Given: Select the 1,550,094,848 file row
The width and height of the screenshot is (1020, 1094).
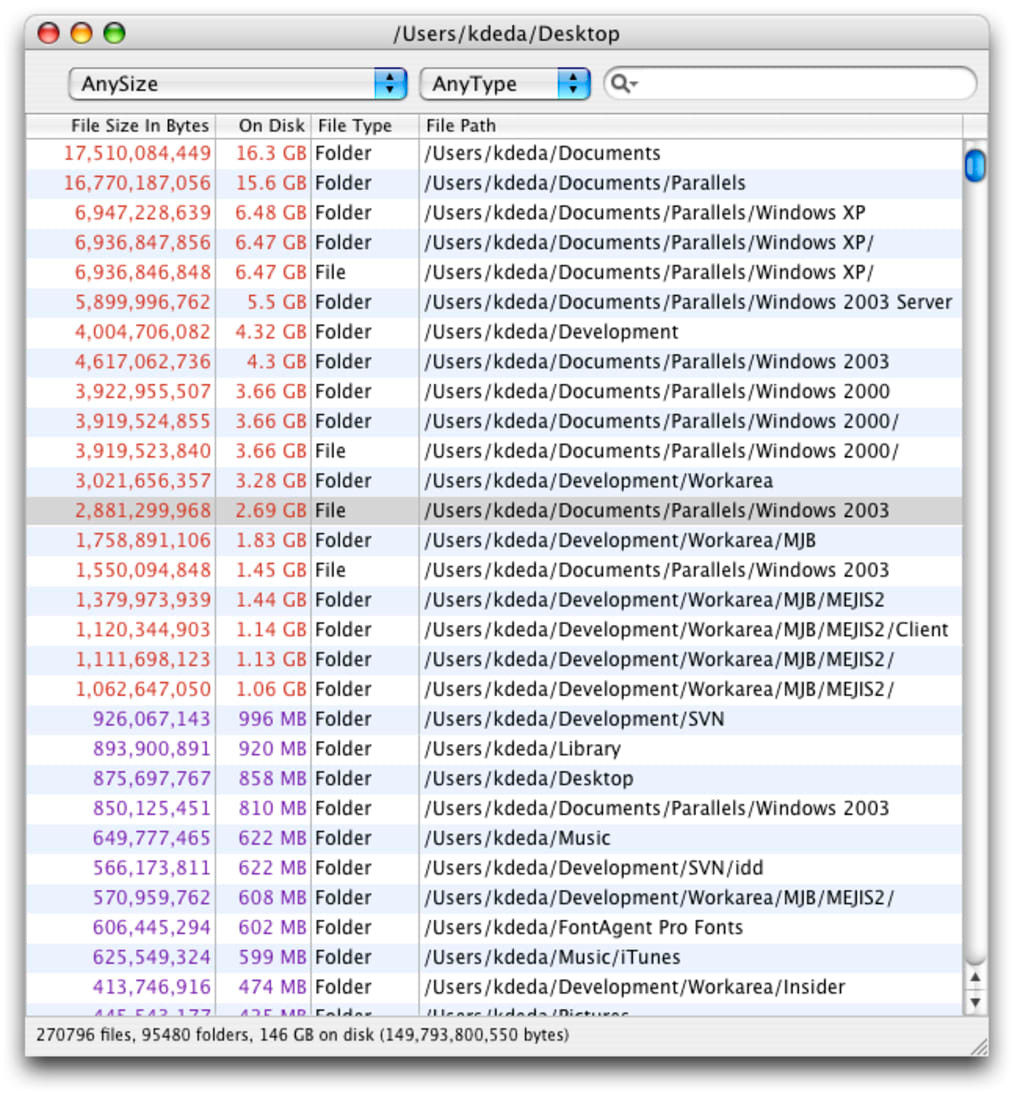Looking at the screenshot, I should click(494, 570).
